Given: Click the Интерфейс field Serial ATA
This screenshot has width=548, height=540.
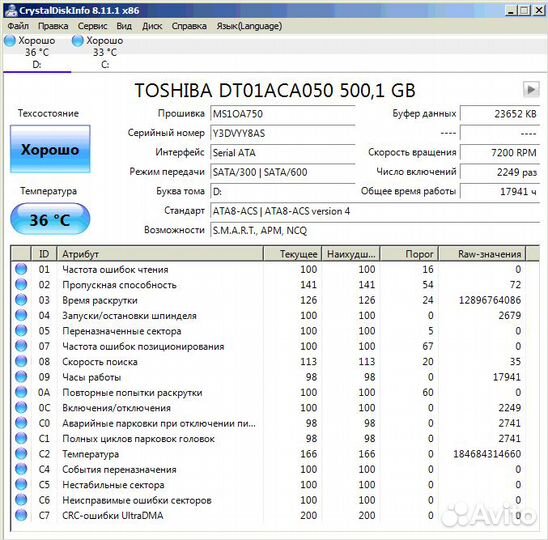Looking at the screenshot, I should pos(283,153).
